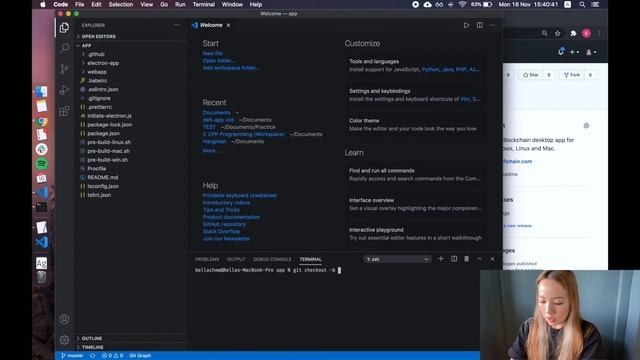Image resolution: width=640 pixels, height=360 pixels.
Task: Open Explorer views ellipsis menu
Action: (x=177, y=25)
